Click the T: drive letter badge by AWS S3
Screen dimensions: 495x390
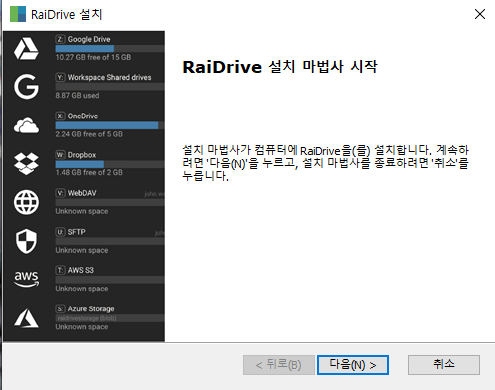[60, 270]
